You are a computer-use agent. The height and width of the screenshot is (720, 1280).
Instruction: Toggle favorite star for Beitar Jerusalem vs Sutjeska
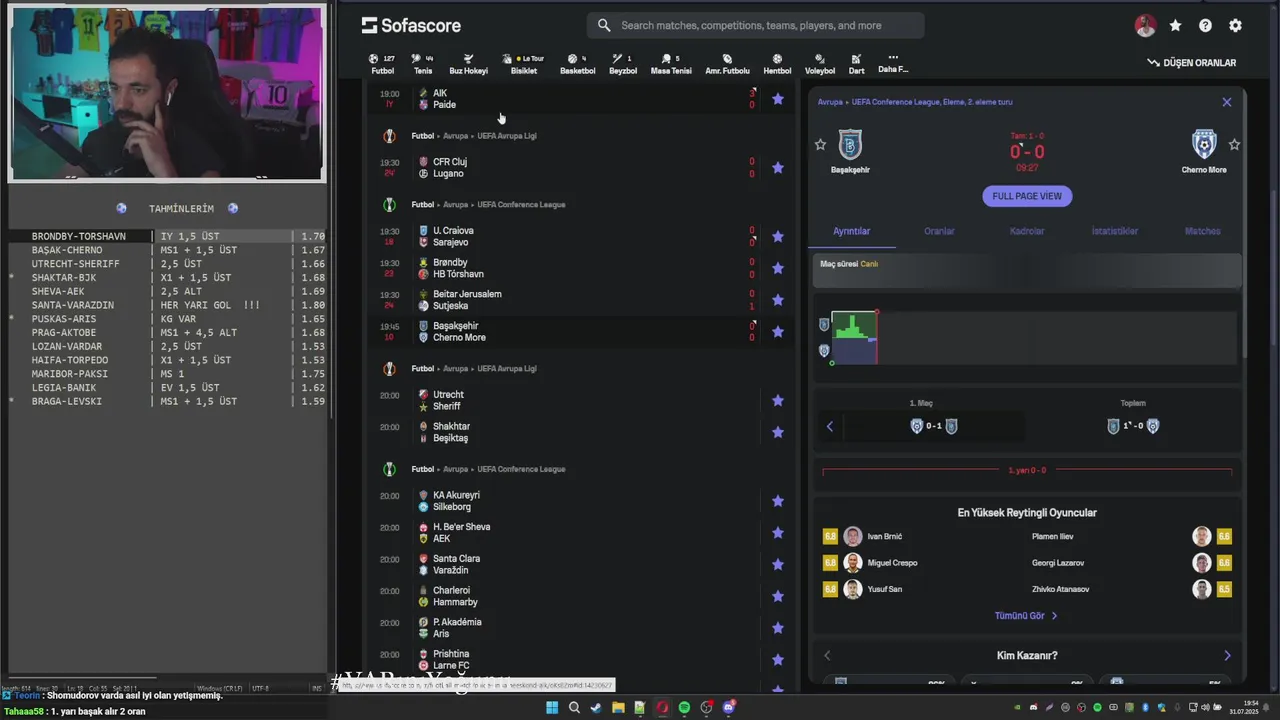(x=777, y=300)
